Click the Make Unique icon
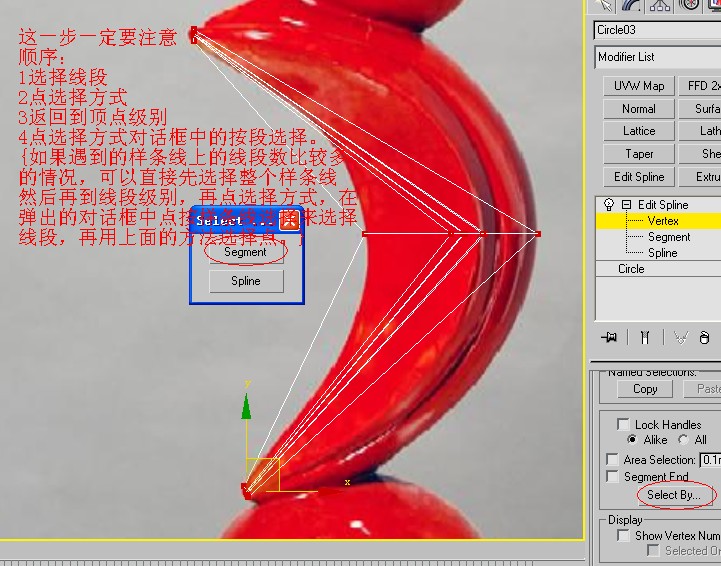The height and width of the screenshot is (566, 721). pyautogui.click(x=681, y=338)
